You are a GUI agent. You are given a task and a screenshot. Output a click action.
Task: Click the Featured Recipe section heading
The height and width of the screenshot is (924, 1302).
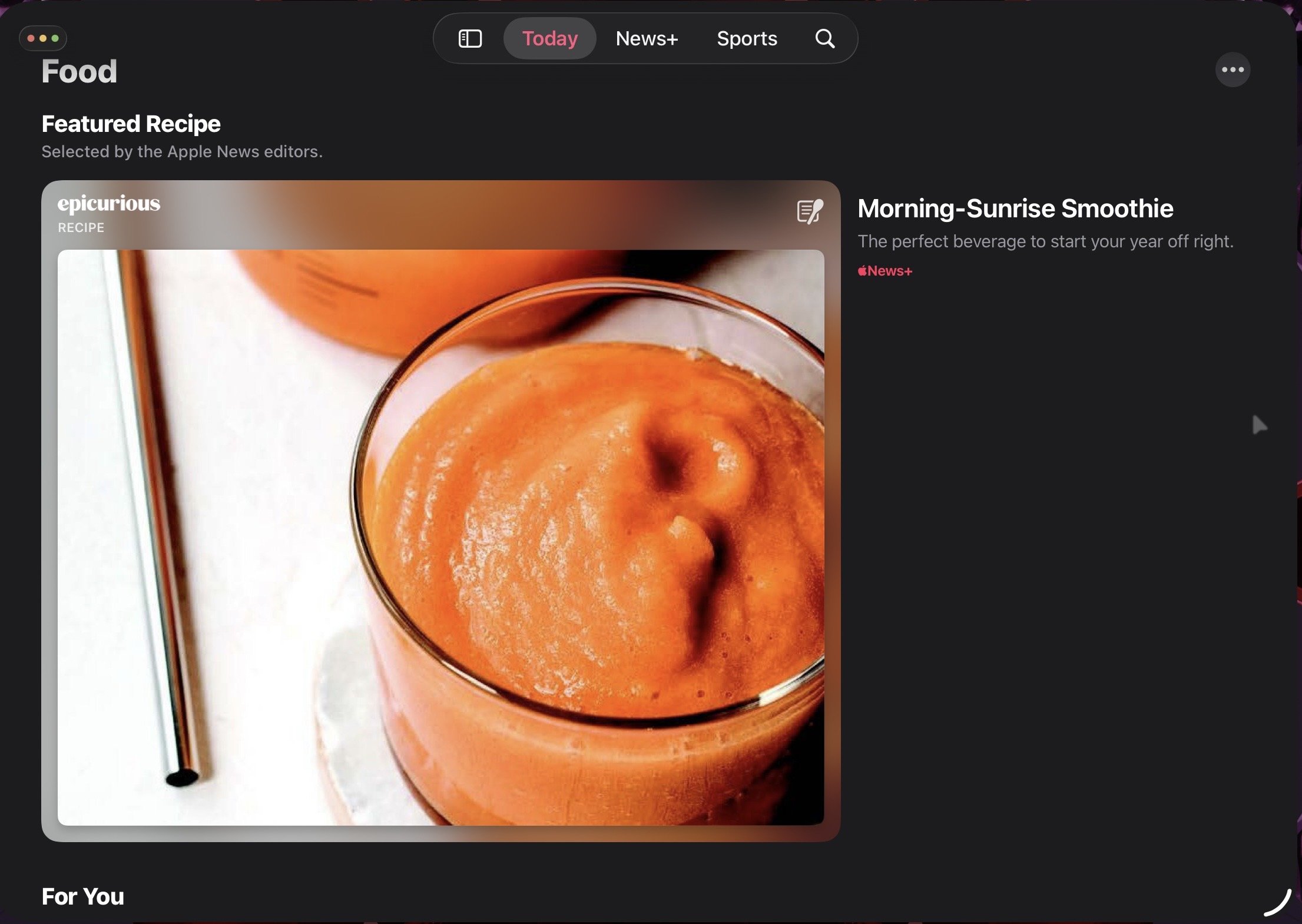(x=131, y=124)
